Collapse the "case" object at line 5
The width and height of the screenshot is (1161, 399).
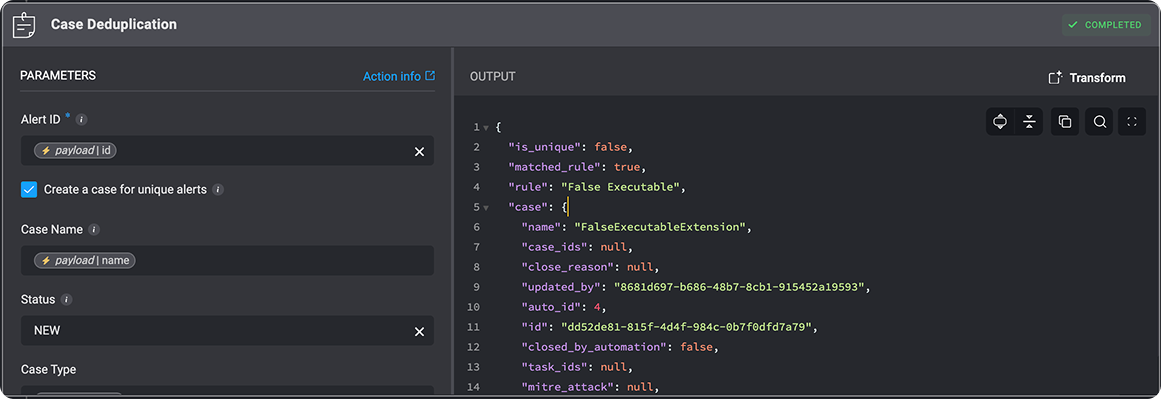[x=486, y=208]
